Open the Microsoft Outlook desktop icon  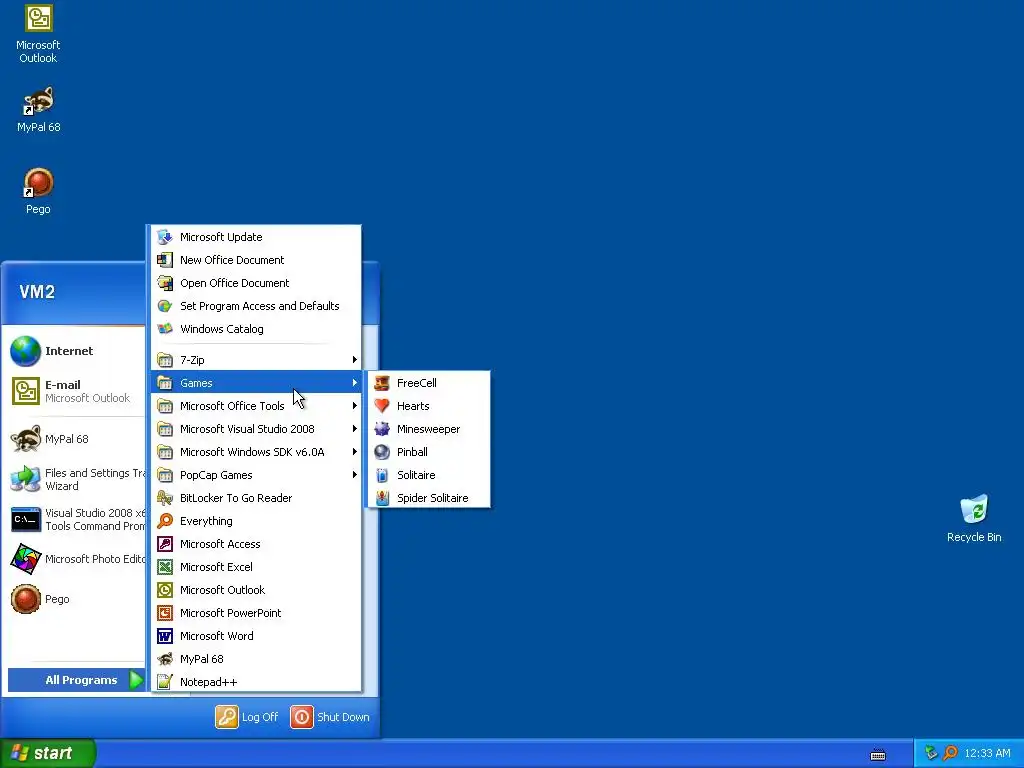coord(38,34)
